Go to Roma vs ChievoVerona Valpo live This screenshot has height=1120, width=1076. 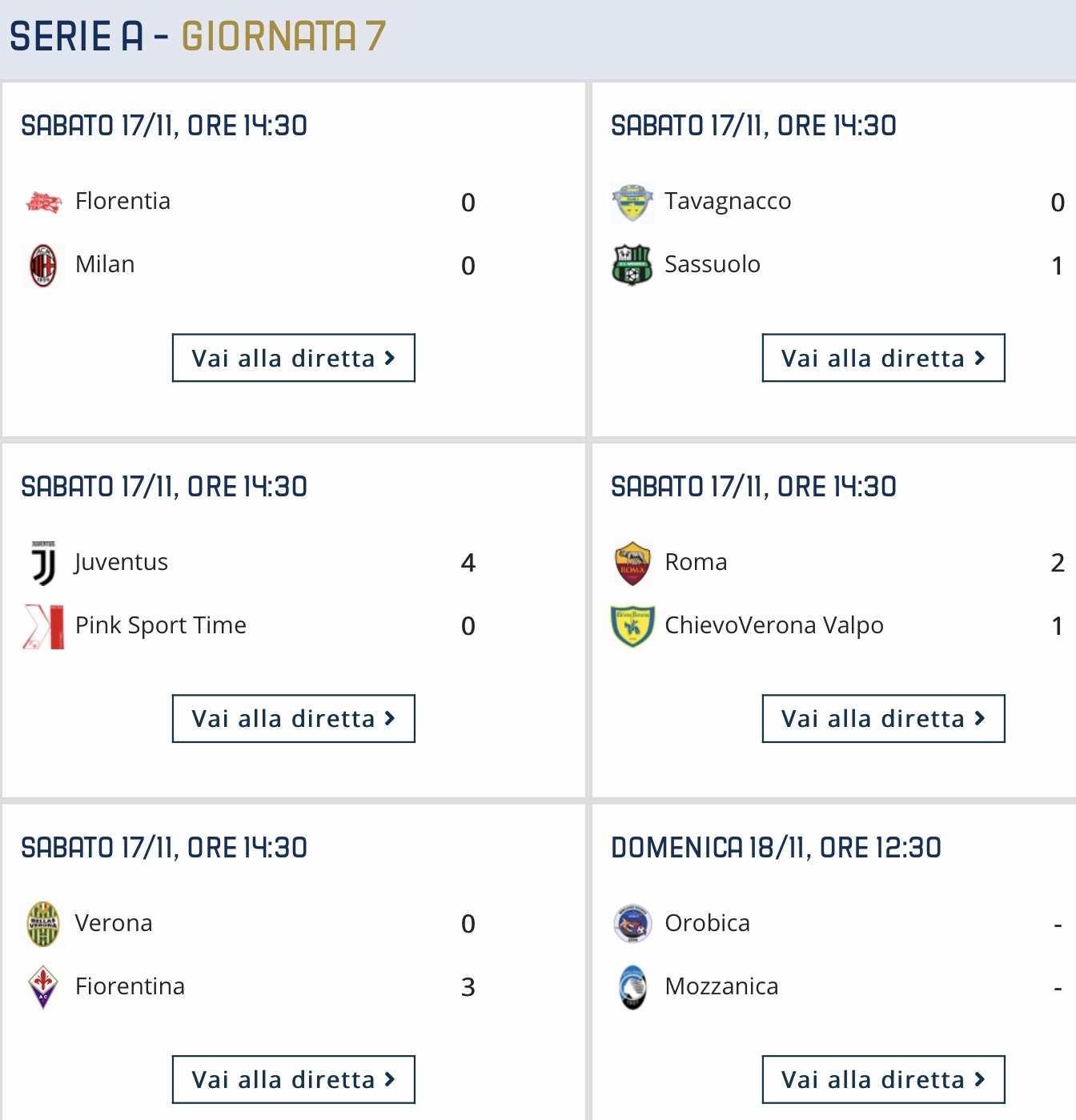click(883, 718)
